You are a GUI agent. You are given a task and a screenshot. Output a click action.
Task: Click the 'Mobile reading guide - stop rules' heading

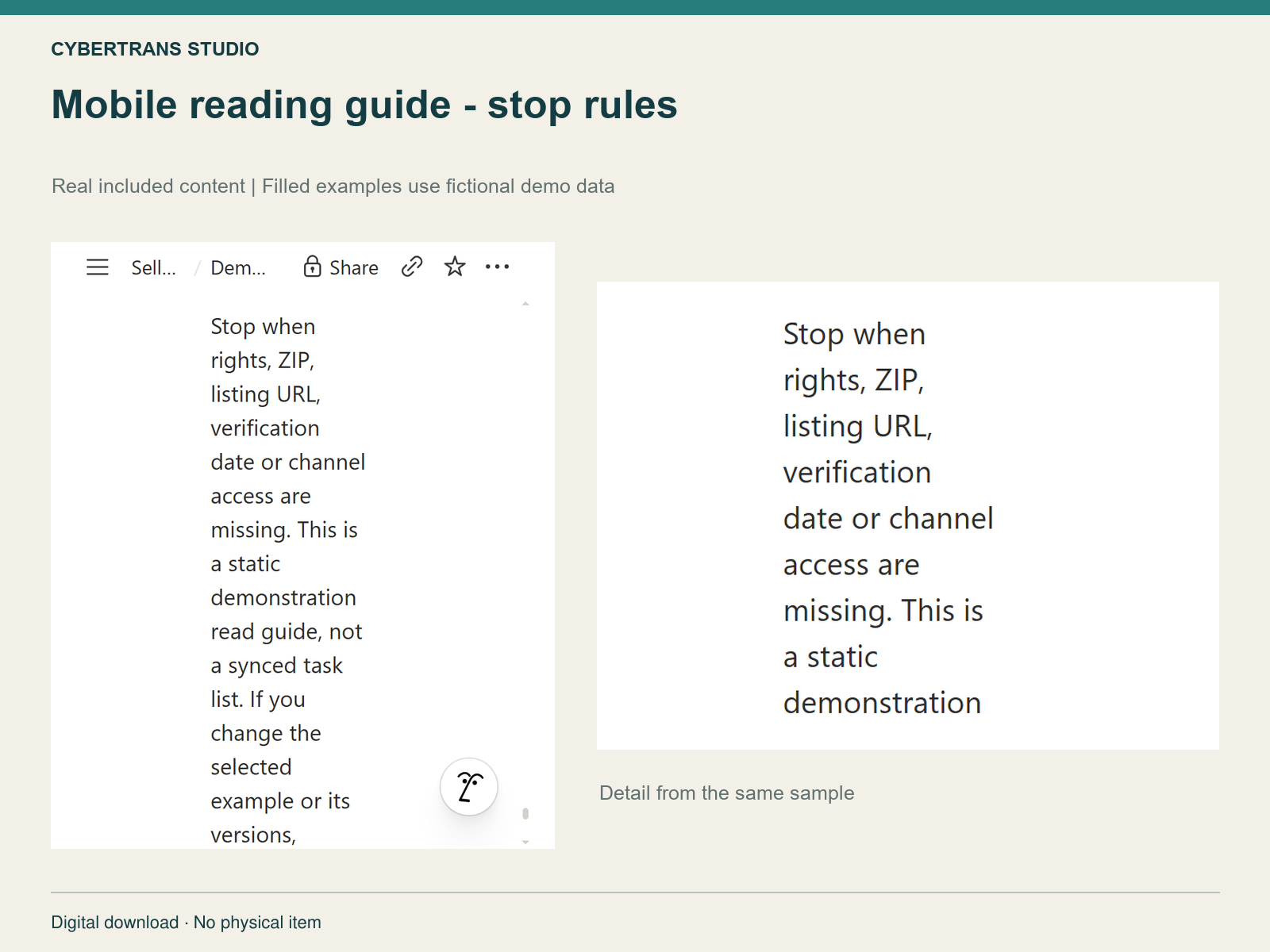click(x=364, y=105)
